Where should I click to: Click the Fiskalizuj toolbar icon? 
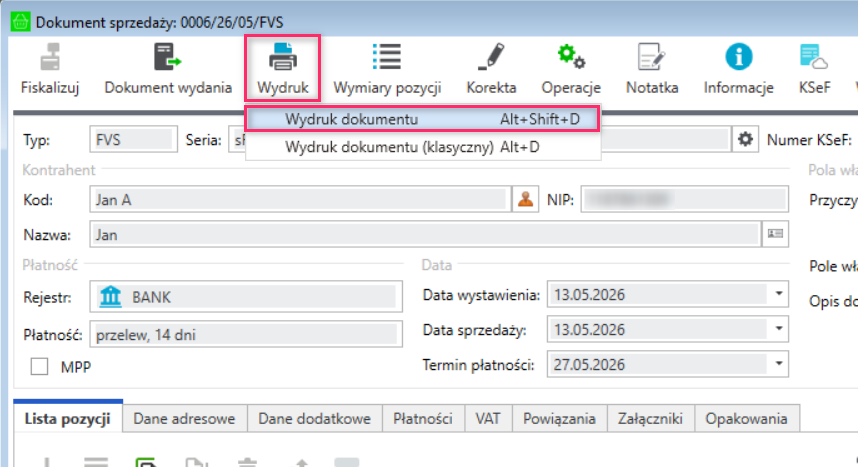coord(50,57)
